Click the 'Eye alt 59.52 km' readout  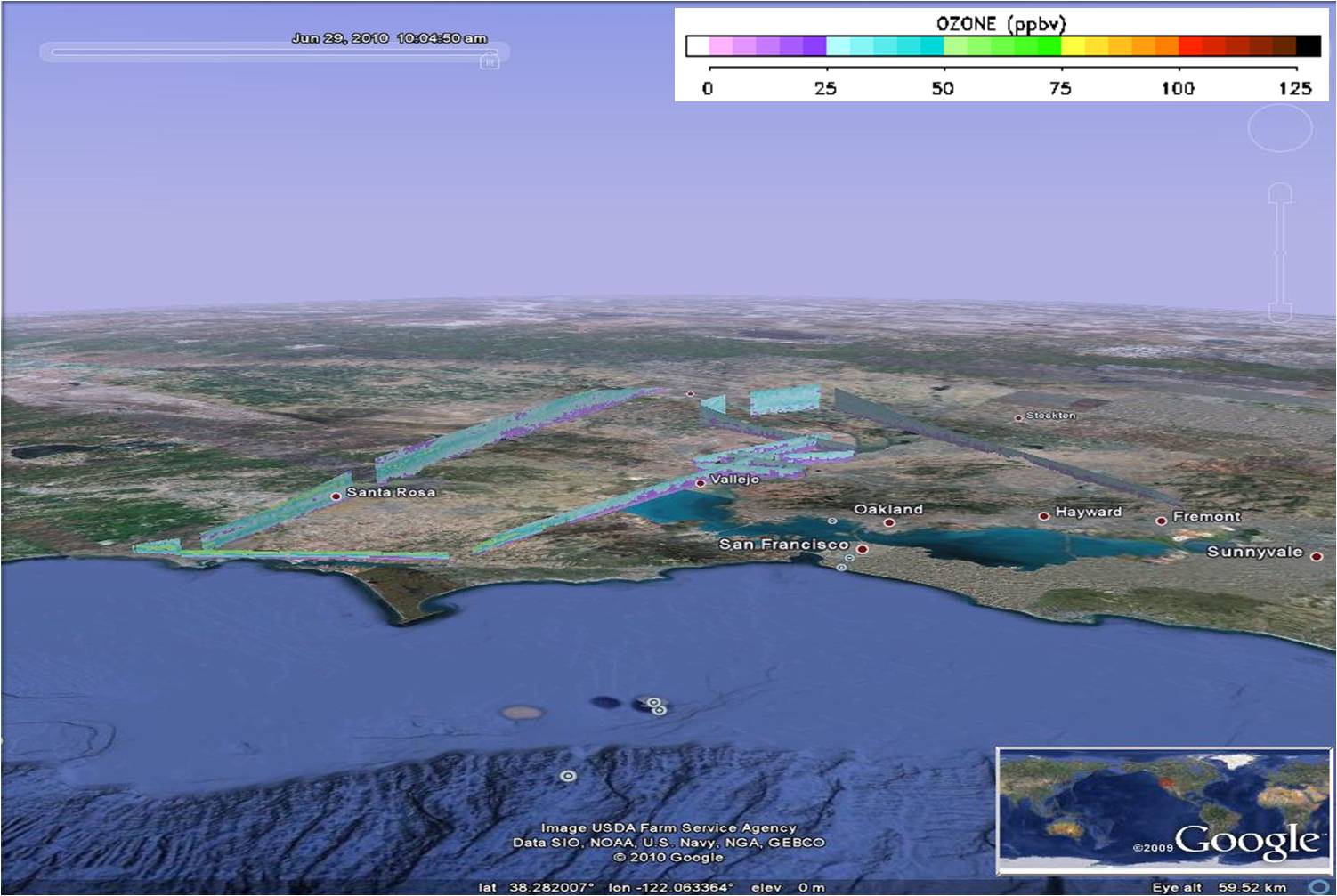pyautogui.click(x=1219, y=887)
